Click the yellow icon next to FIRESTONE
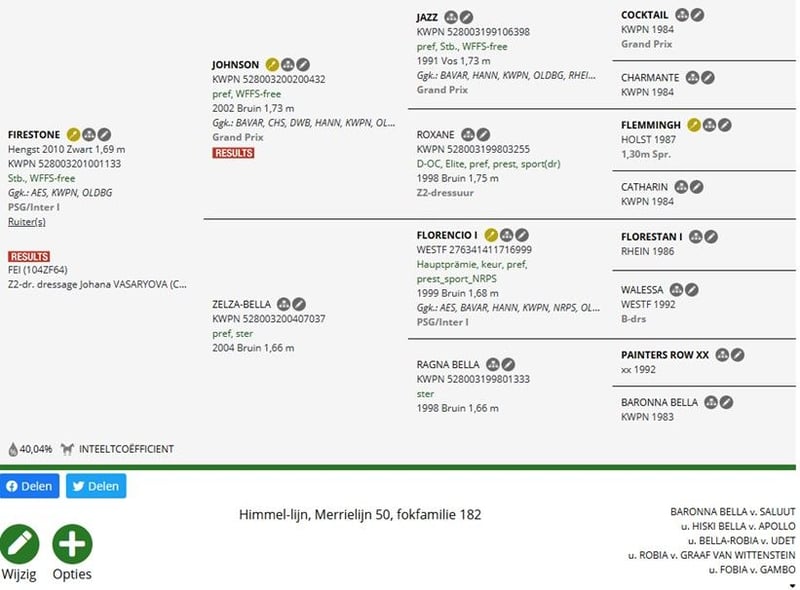 pos(73,134)
